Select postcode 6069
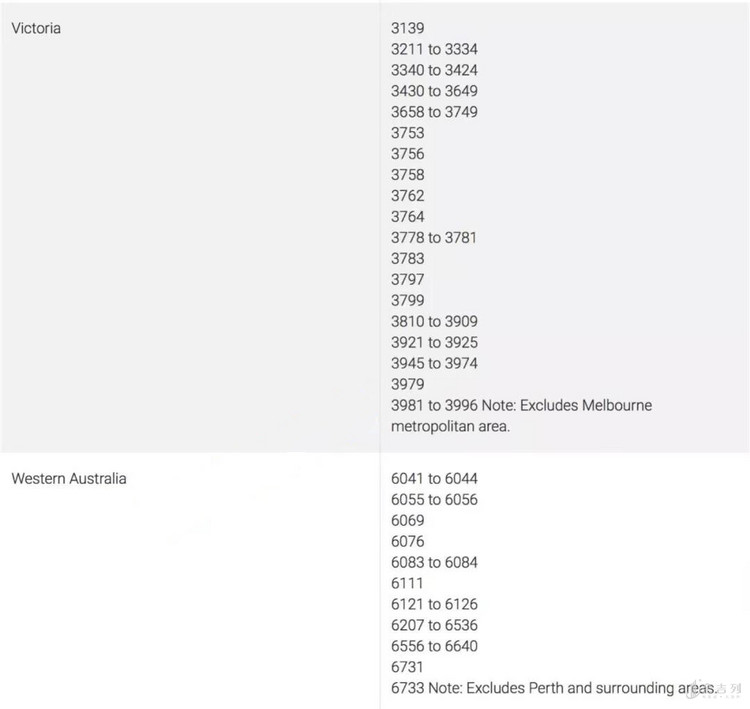 coord(408,520)
